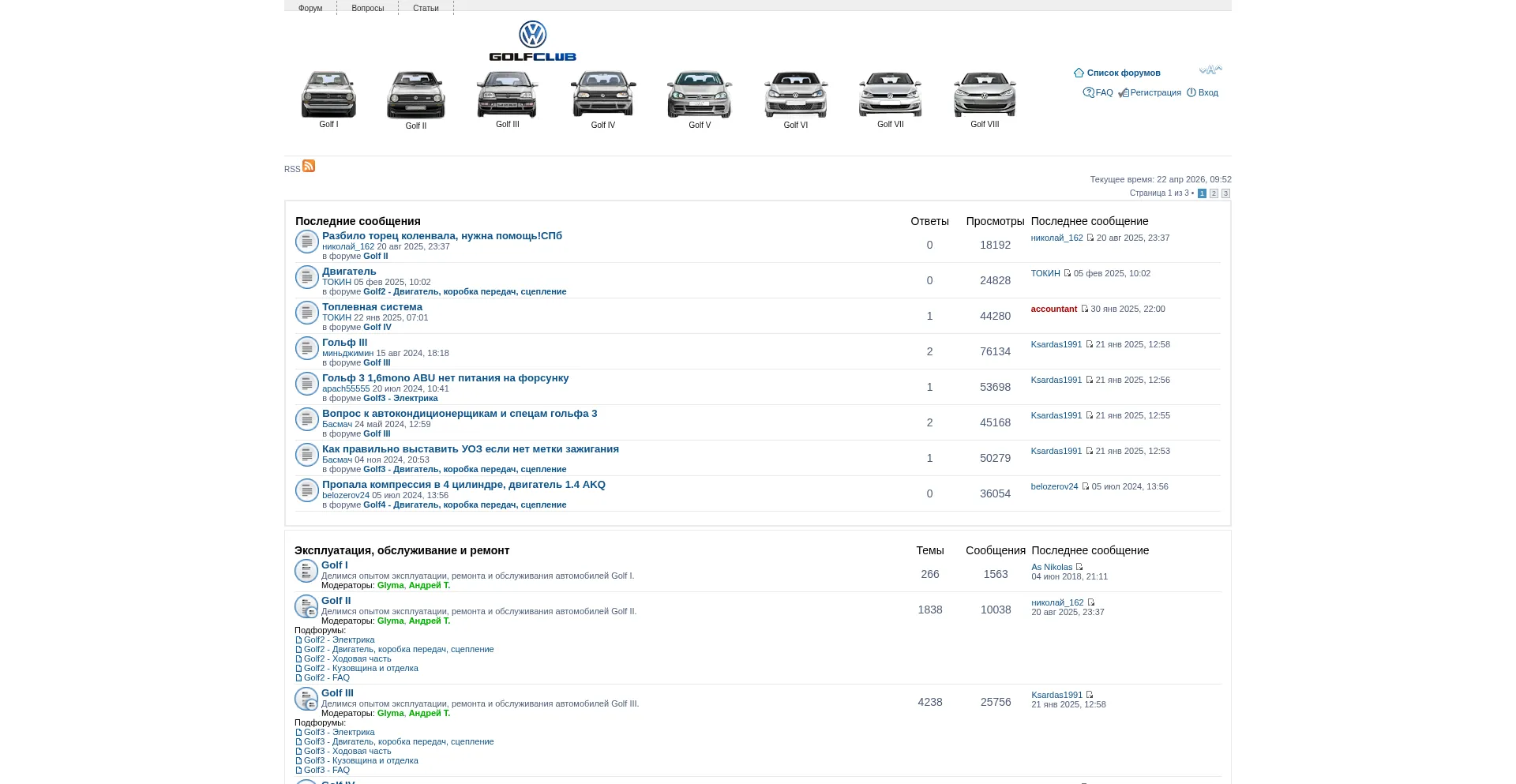This screenshot has width=1516, height=784.
Task: View latest post icon beside As Nikolas
Action: pos(1079,567)
